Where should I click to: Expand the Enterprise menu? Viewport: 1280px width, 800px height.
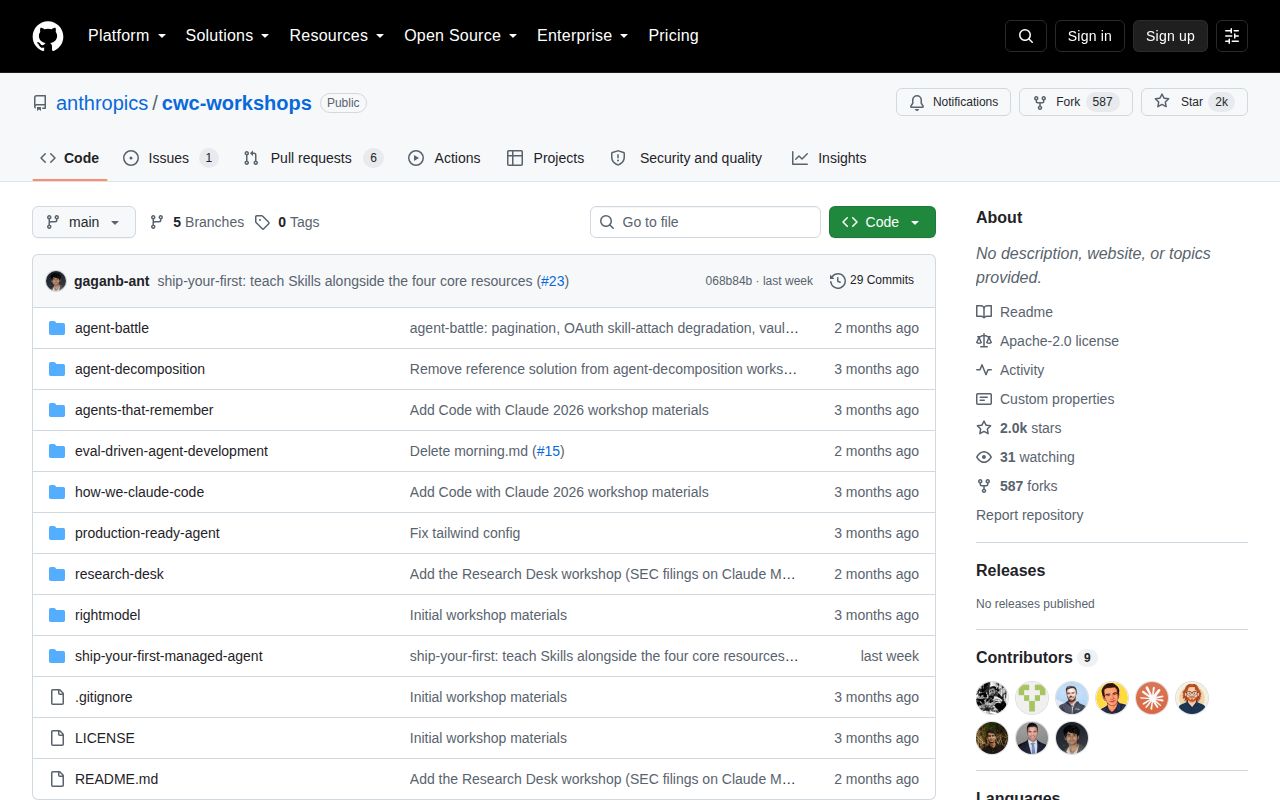tap(582, 36)
